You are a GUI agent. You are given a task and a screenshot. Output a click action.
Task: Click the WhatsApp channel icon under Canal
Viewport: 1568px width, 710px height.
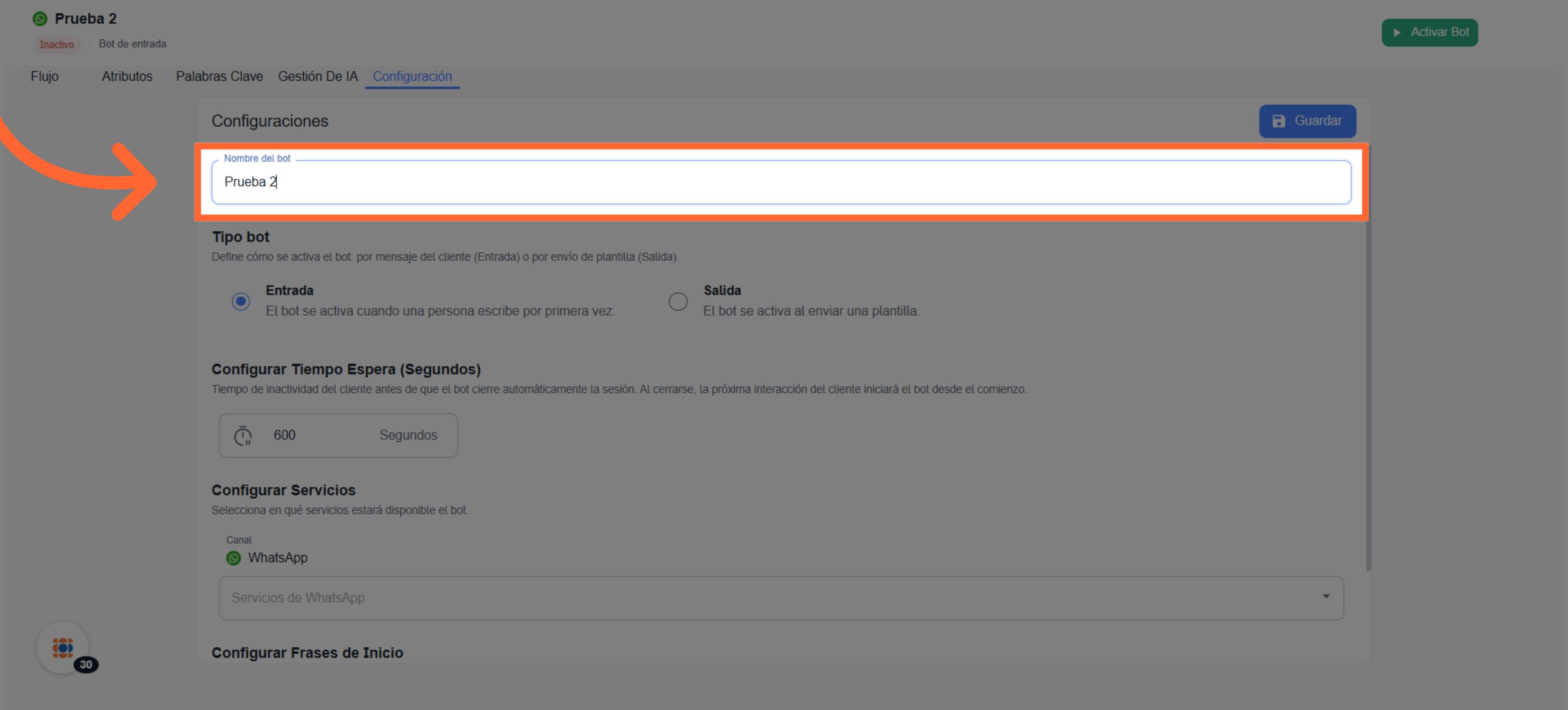(x=233, y=558)
